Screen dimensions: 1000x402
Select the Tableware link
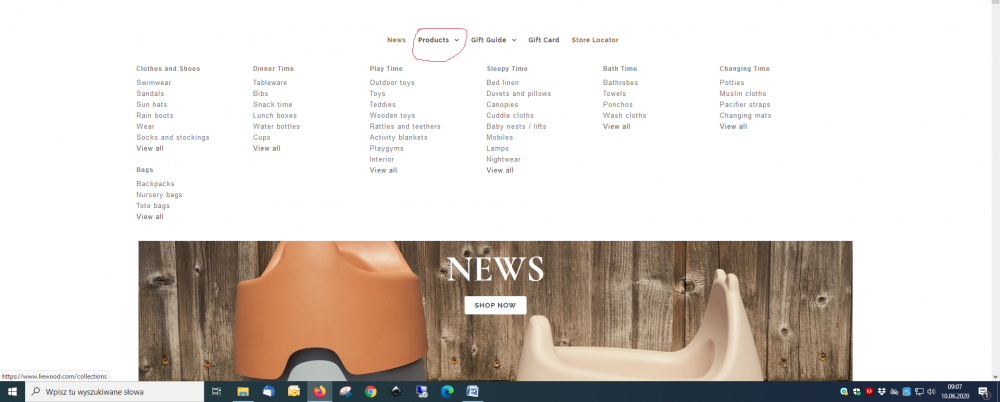pyautogui.click(x=270, y=82)
